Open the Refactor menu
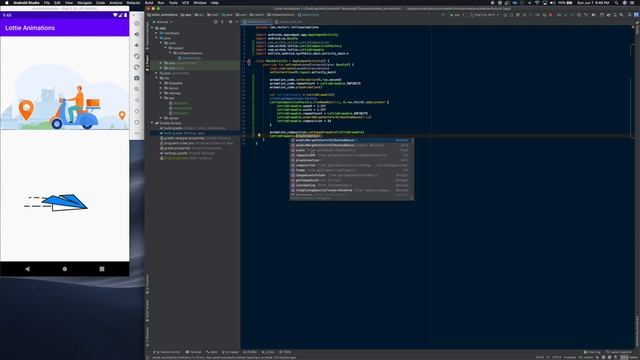 [x=133, y=2]
